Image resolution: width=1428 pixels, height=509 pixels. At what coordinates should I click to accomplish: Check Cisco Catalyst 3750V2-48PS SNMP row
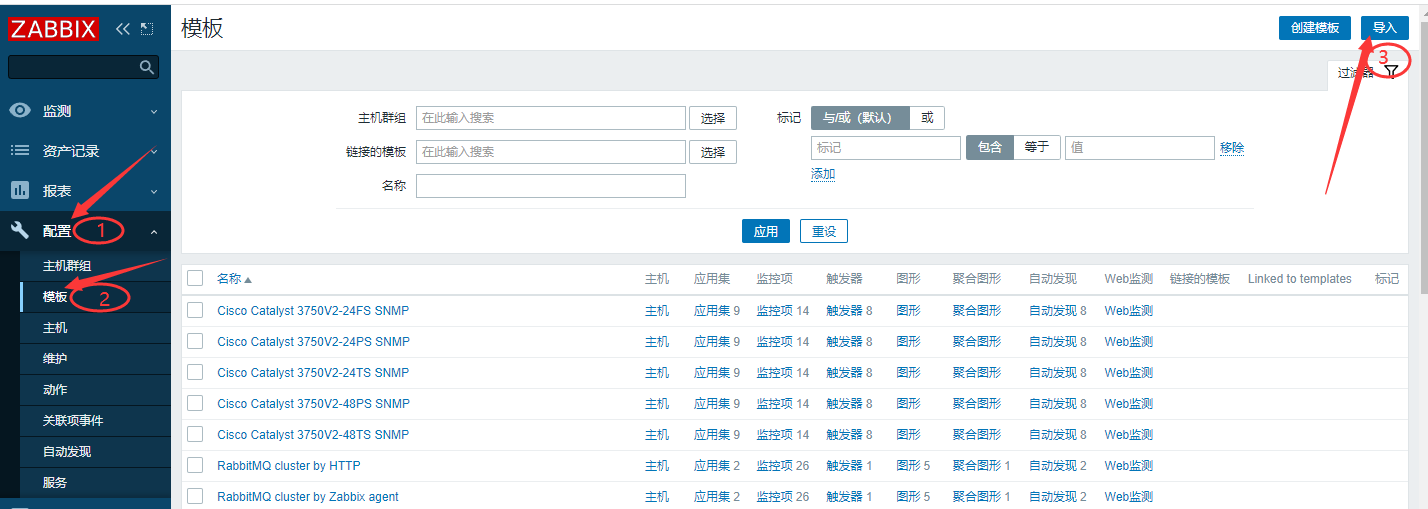(x=195, y=403)
